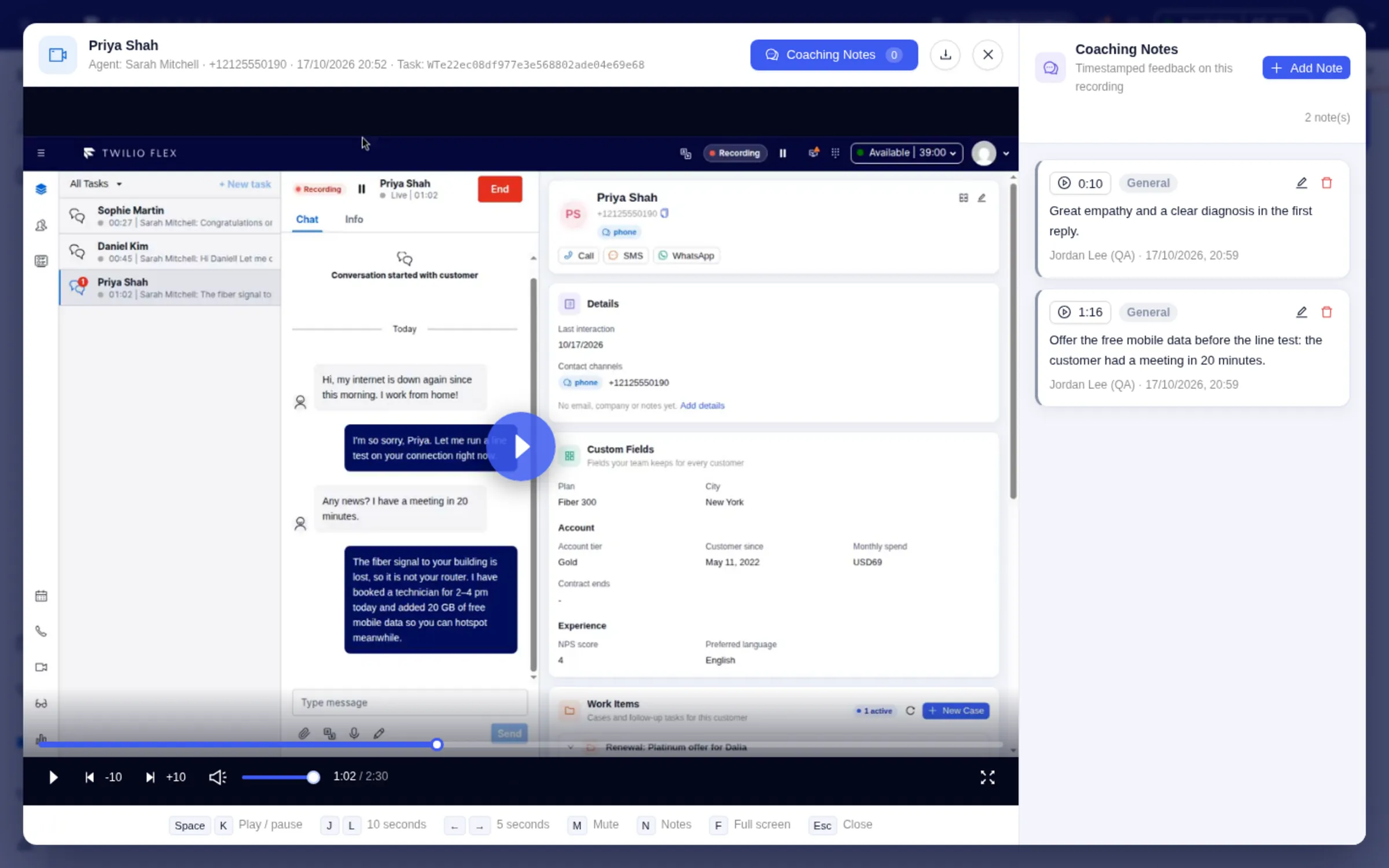The height and width of the screenshot is (868, 1389).
Task: Pause the recording in the Flex top bar
Action: pyautogui.click(x=782, y=153)
